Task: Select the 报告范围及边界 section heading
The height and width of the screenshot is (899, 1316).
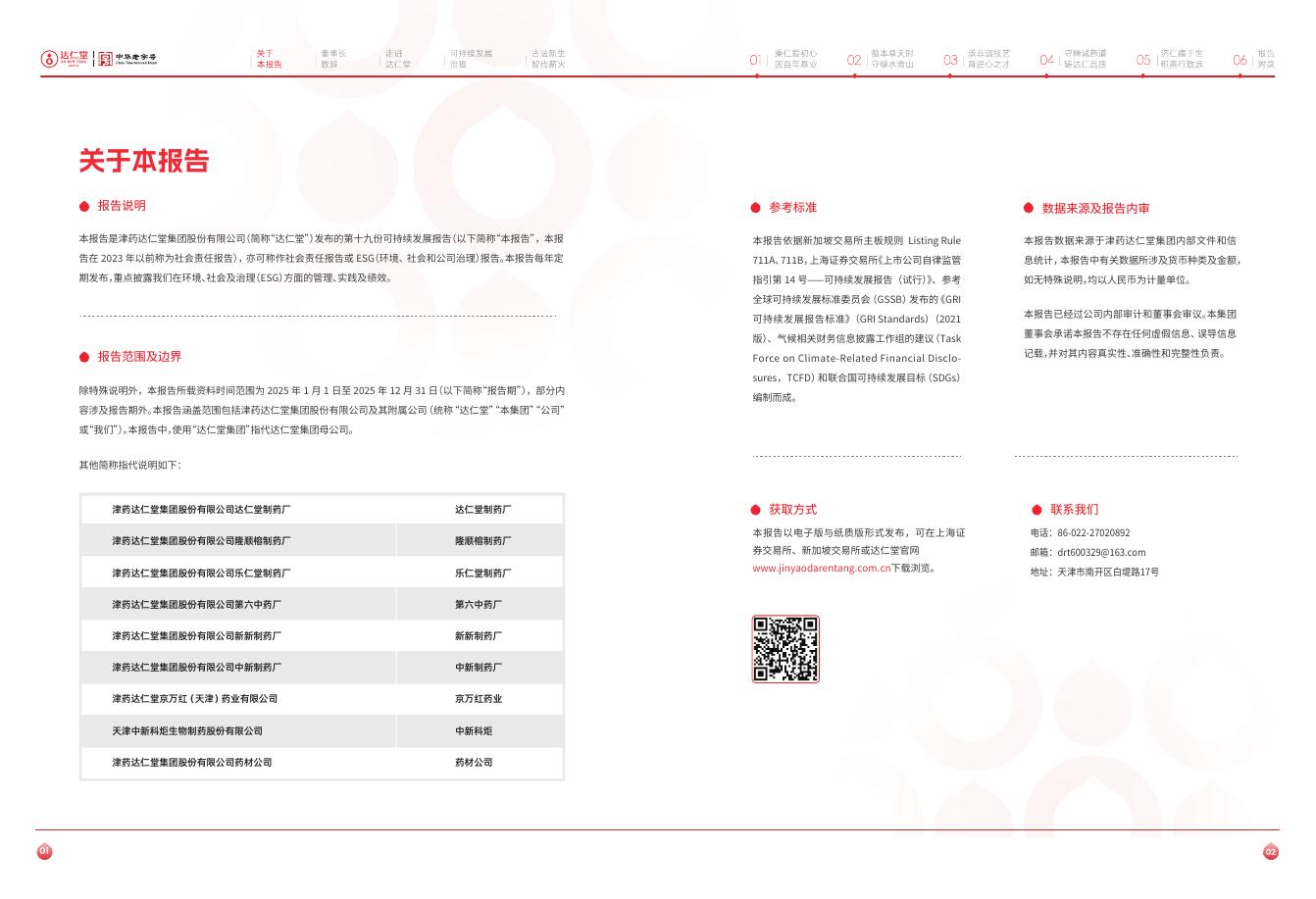Action: pyautogui.click(x=139, y=357)
